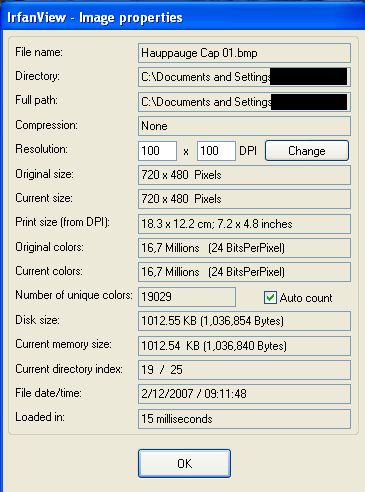Click the Print size field
The width and height of the screenshot is (365, 492).
[x=244, y=224]
